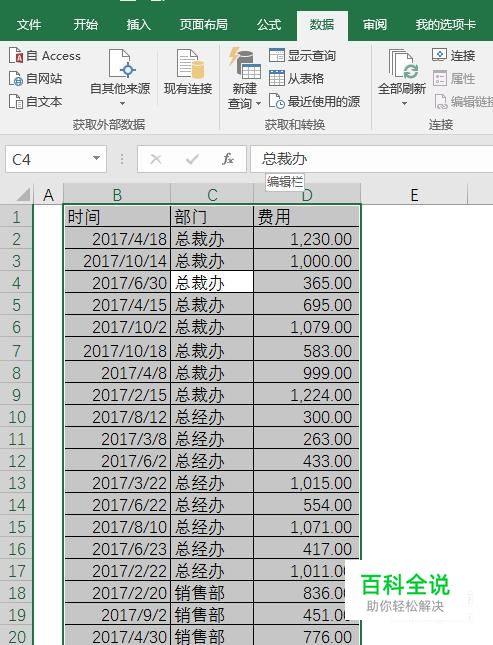This screenshot has height=645, width=493.
Task: Open Existing Connections (现有连接) icon
Action: pos(190,64)
